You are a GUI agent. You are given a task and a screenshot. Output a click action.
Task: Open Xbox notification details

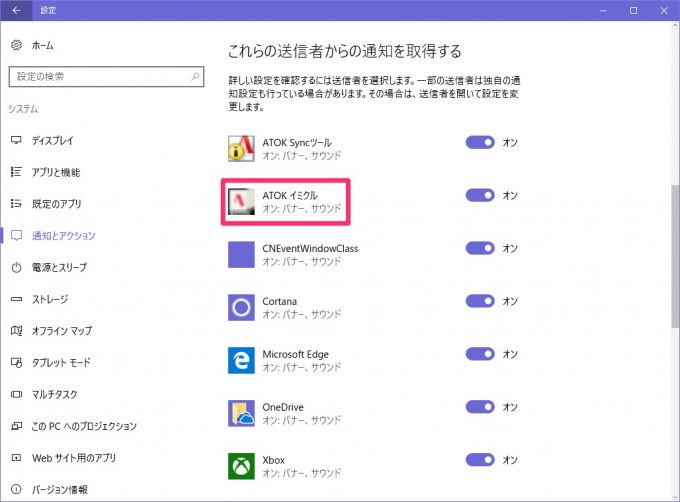pyautogui.click(x=286, y=466)
